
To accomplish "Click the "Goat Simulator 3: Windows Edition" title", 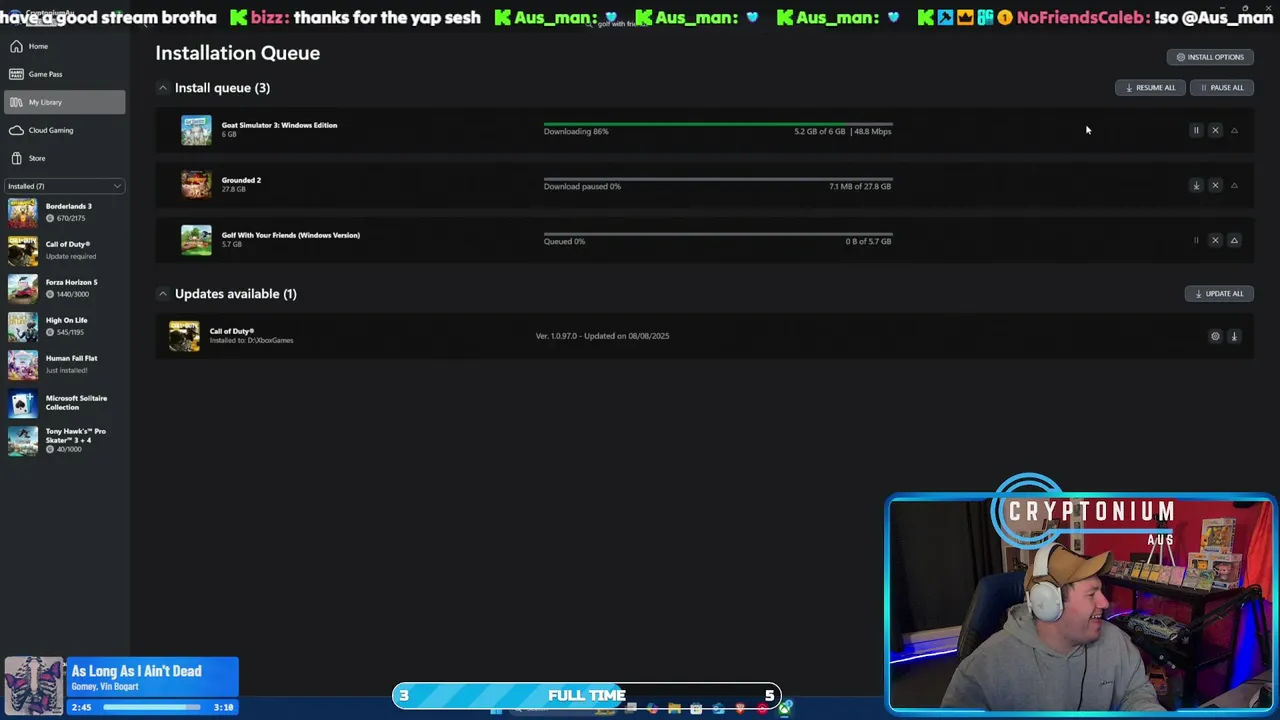I will click(x=279, y=125).
